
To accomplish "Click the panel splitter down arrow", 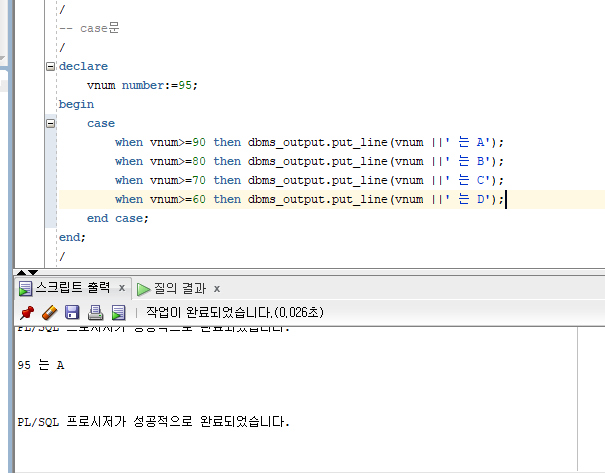I will click(x=33, y=272).
